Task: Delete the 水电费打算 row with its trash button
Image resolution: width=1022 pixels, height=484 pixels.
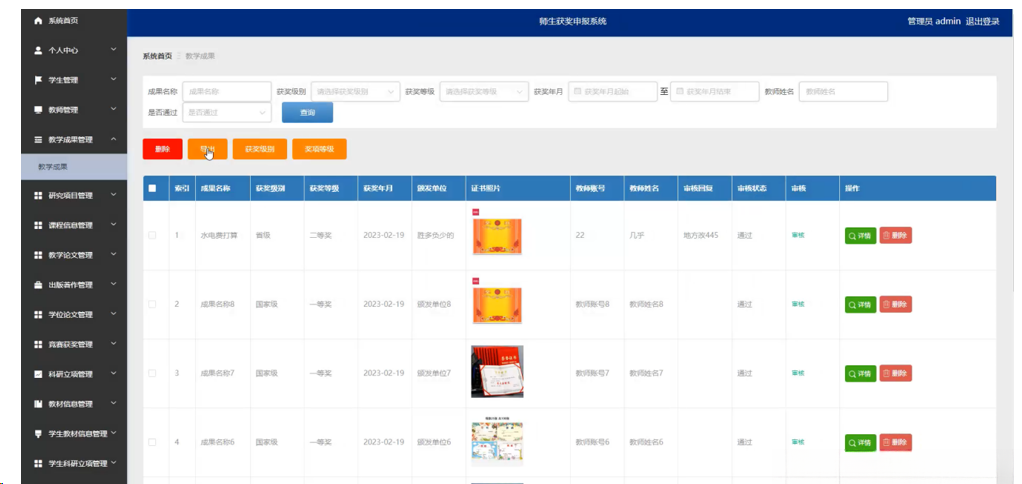Action: (x=896, y=236)
